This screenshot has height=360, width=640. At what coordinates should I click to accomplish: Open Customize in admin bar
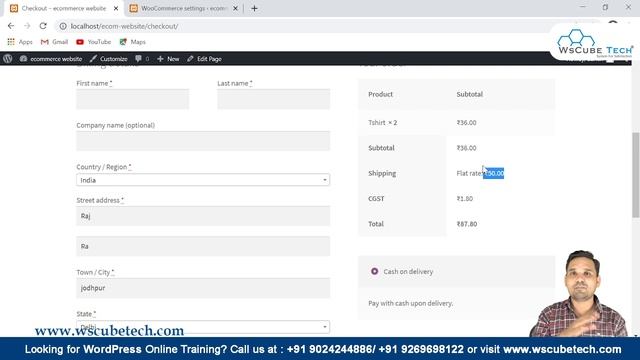pos(109,59)
